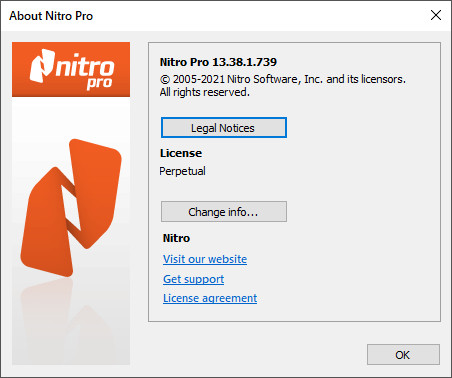Close the About Nitro Pro dialog

(x=436, y=15)
